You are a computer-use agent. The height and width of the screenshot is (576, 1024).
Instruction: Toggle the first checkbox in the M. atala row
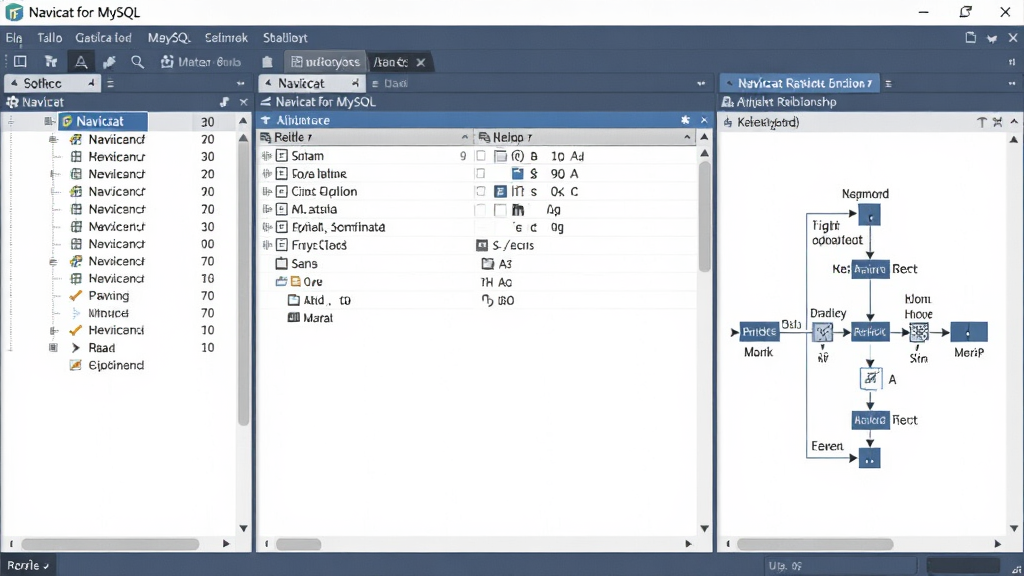tap(481, 210)
